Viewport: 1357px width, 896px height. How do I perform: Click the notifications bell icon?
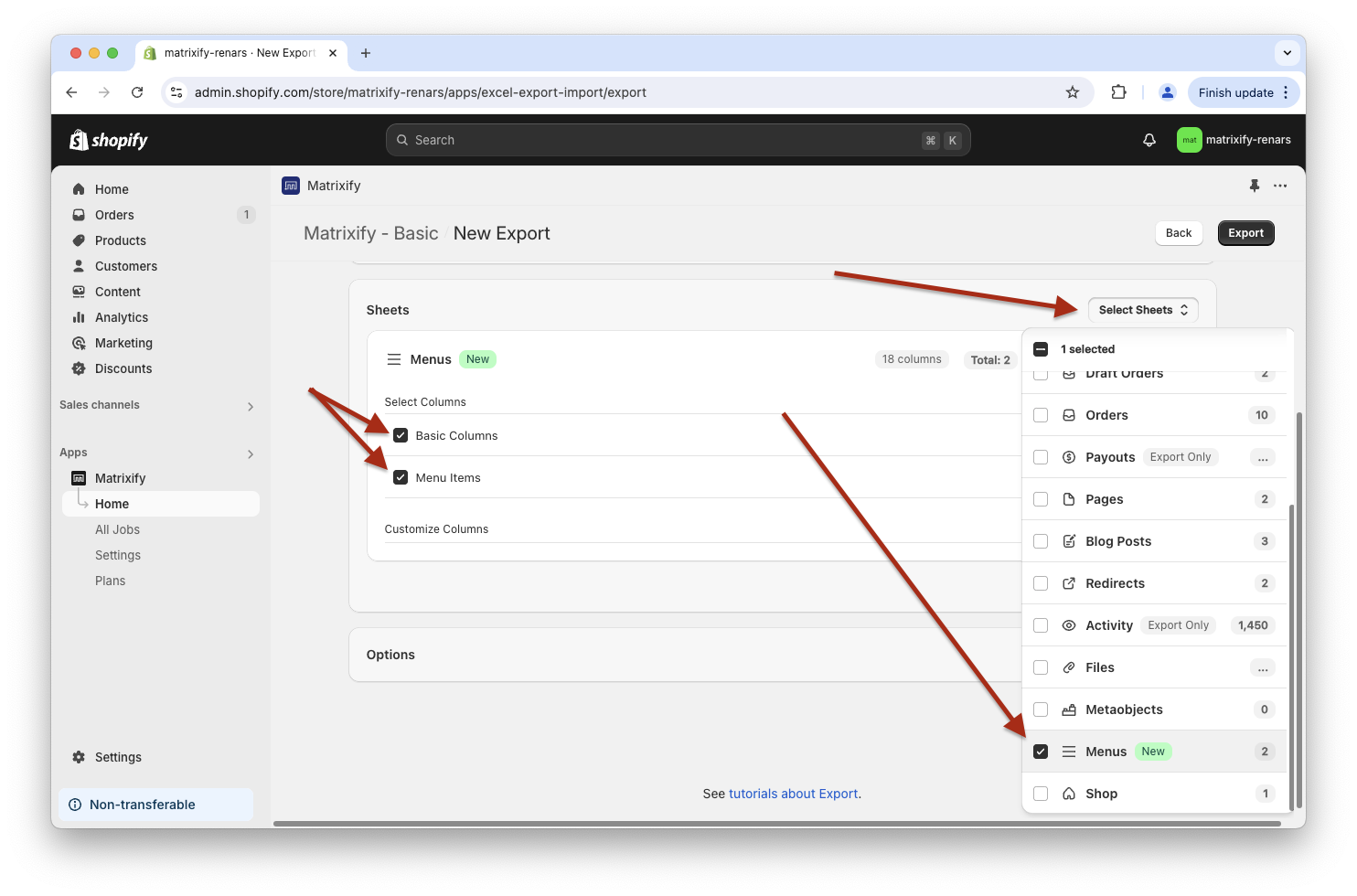[1149, 140]
